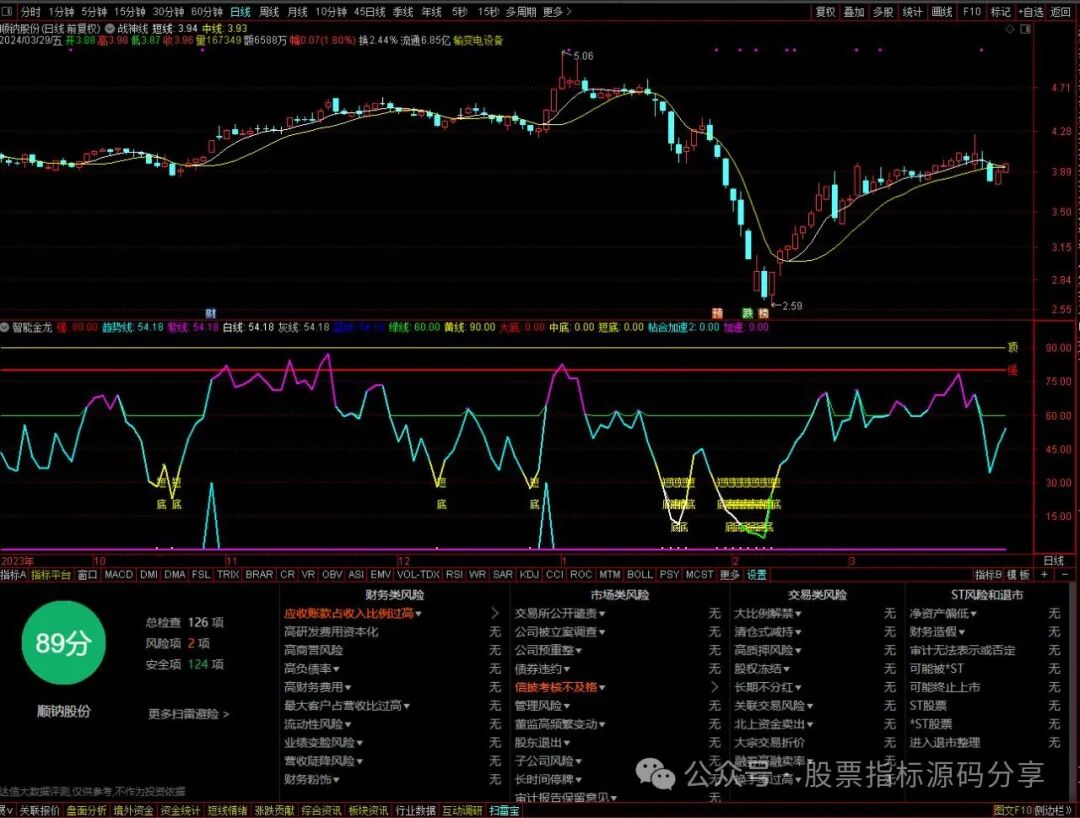Image resolution: width=1080 pixels, height=818 pixels.
Task: Click the 预 marker under the price chart
Action: pyautogui.click(x=717, y=313)
